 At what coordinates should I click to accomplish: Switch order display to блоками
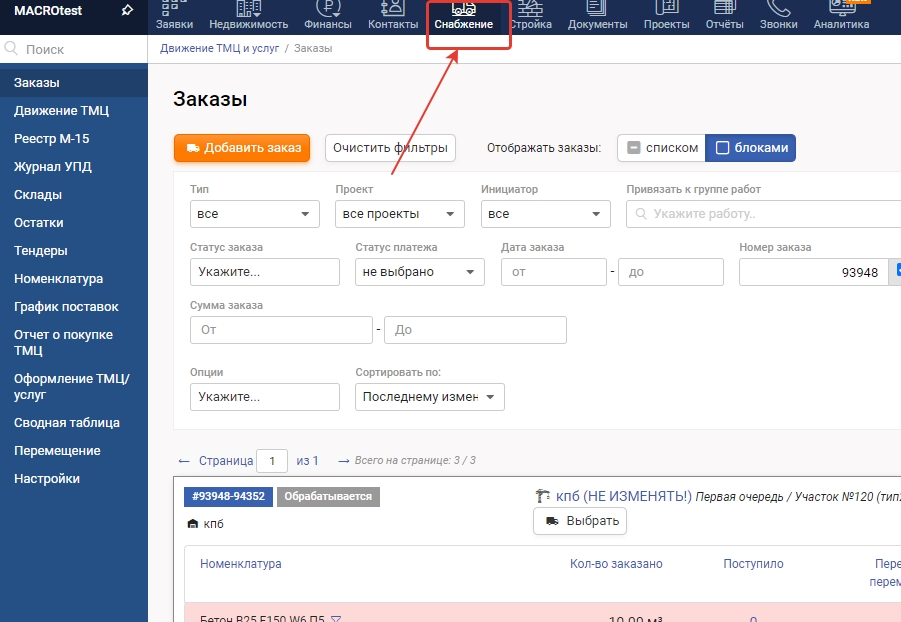click(x=751, y=148)
